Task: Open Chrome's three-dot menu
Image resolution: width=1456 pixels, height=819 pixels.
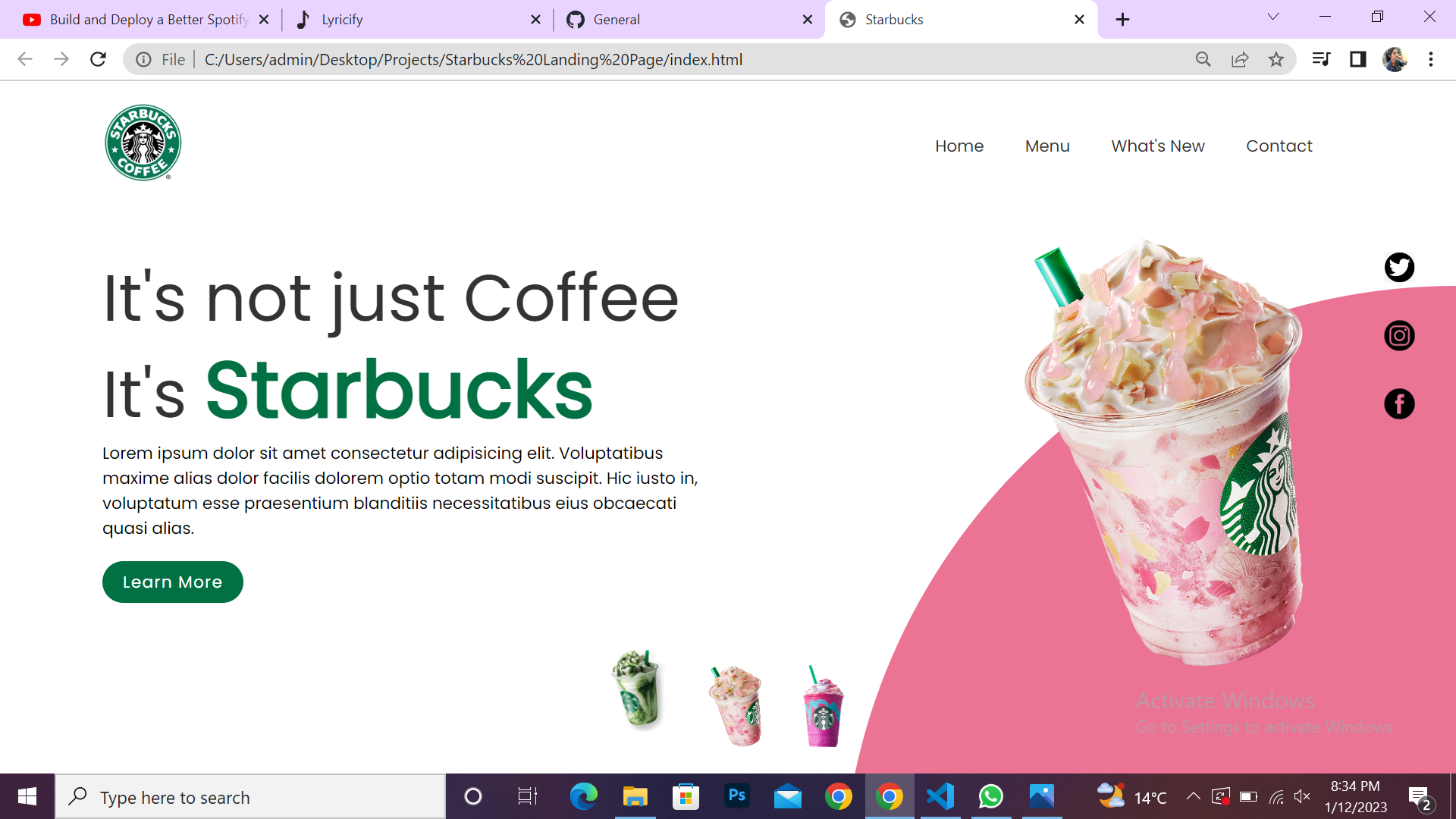Action: [x=1432, y=59]
